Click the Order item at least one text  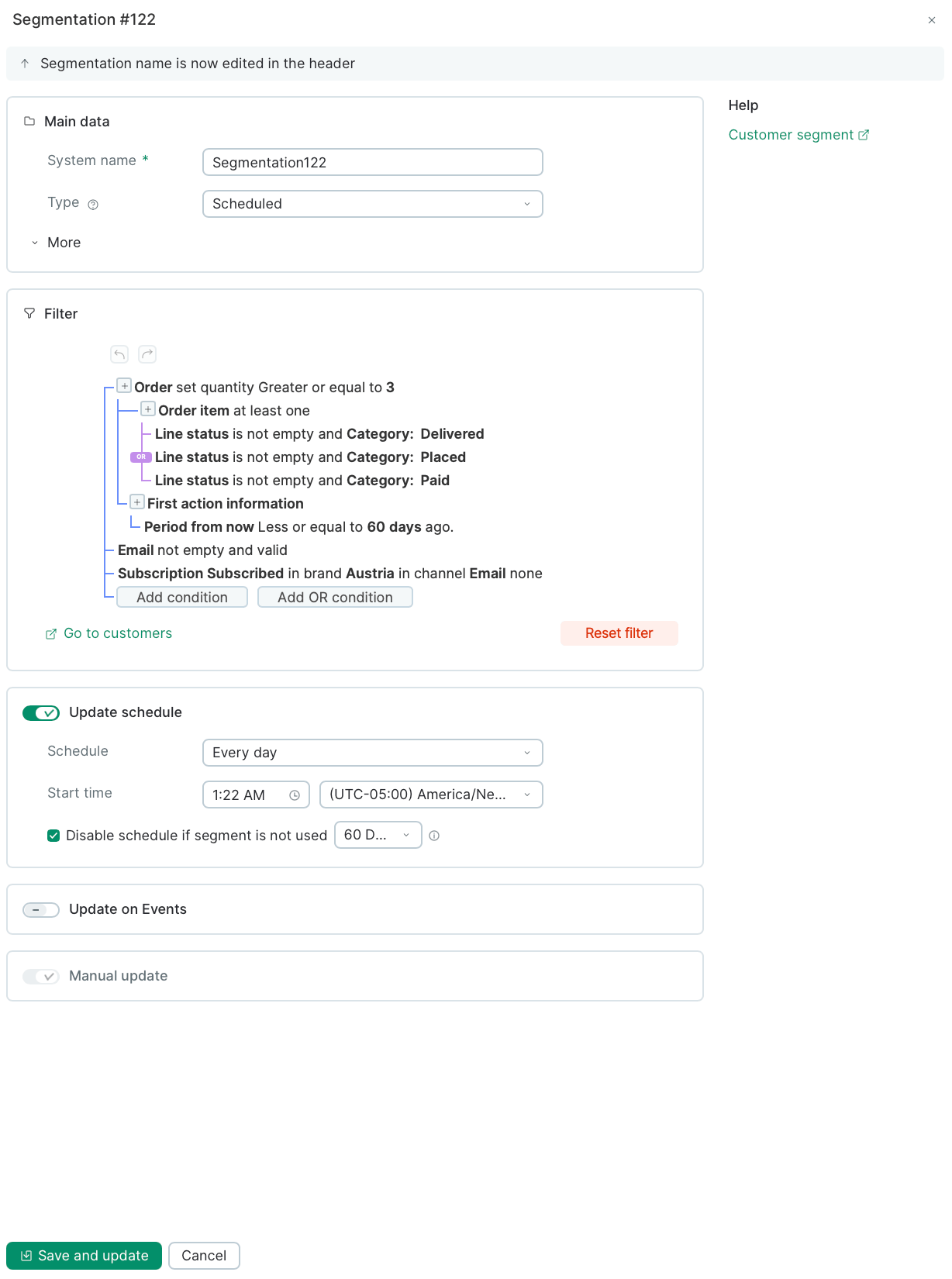234,411
